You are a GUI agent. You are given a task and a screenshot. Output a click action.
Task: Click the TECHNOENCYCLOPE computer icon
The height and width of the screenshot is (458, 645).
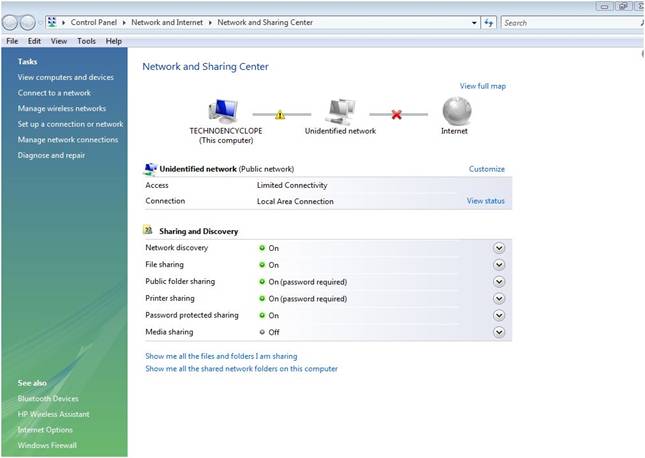(x=223, y=111)
